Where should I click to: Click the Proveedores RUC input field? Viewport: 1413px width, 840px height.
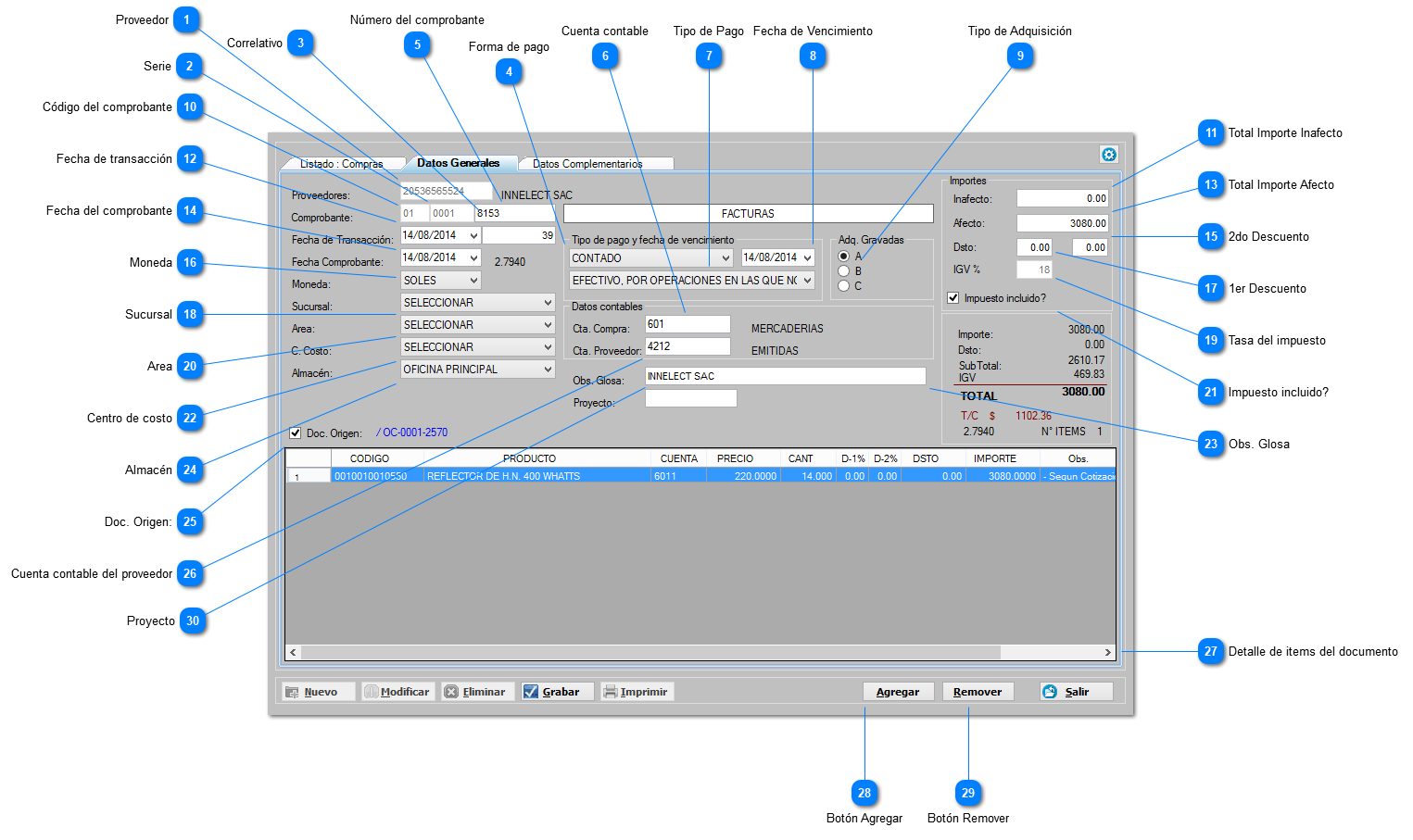(446, 191)
